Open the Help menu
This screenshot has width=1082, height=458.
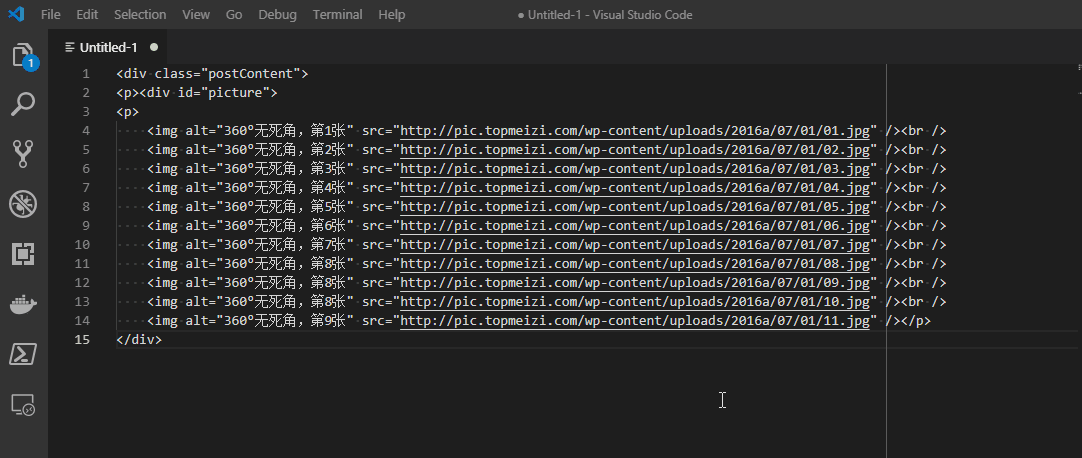point(392,15)
